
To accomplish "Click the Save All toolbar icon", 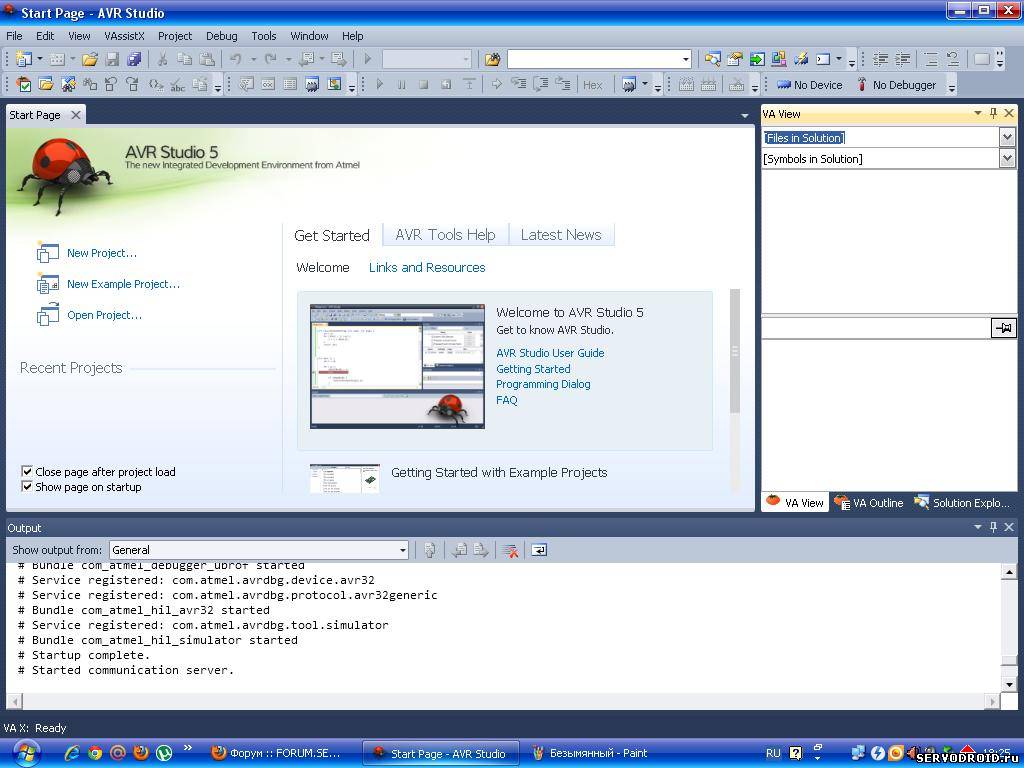I will (134, 59).
